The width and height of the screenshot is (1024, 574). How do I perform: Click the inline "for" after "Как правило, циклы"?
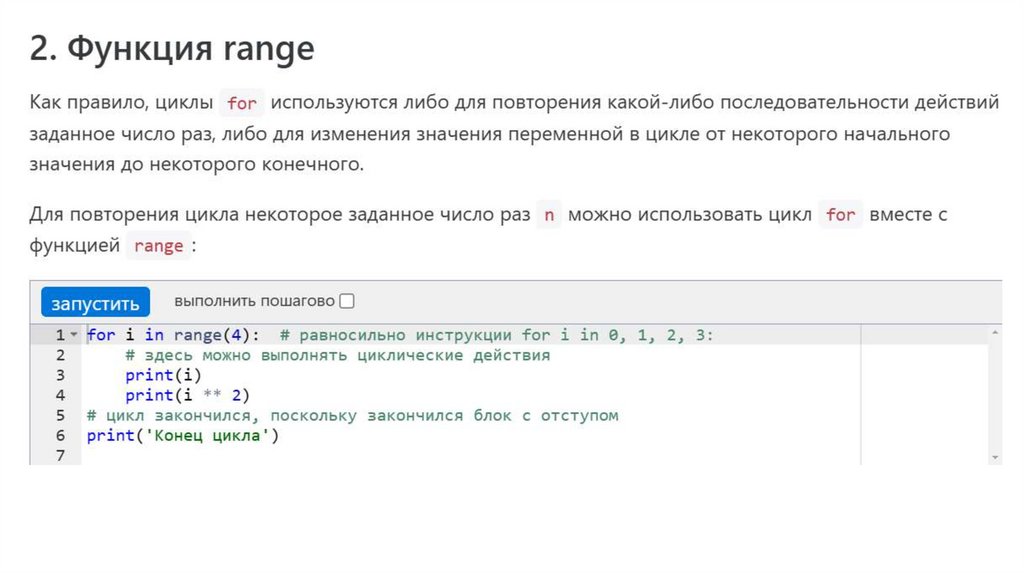coord(242,103)
